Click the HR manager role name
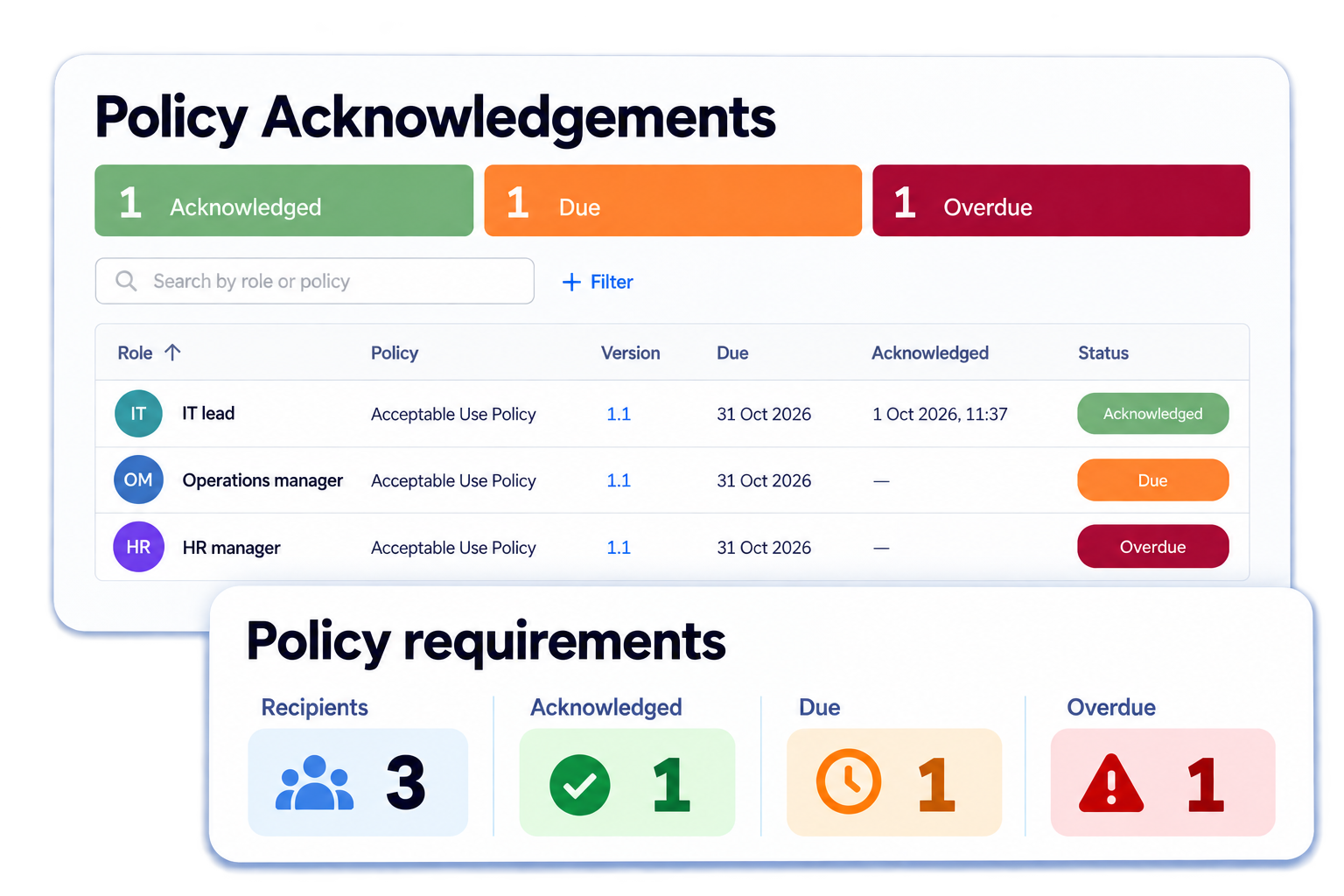The width and height of the screenshot is (1344, 896). 232,548
